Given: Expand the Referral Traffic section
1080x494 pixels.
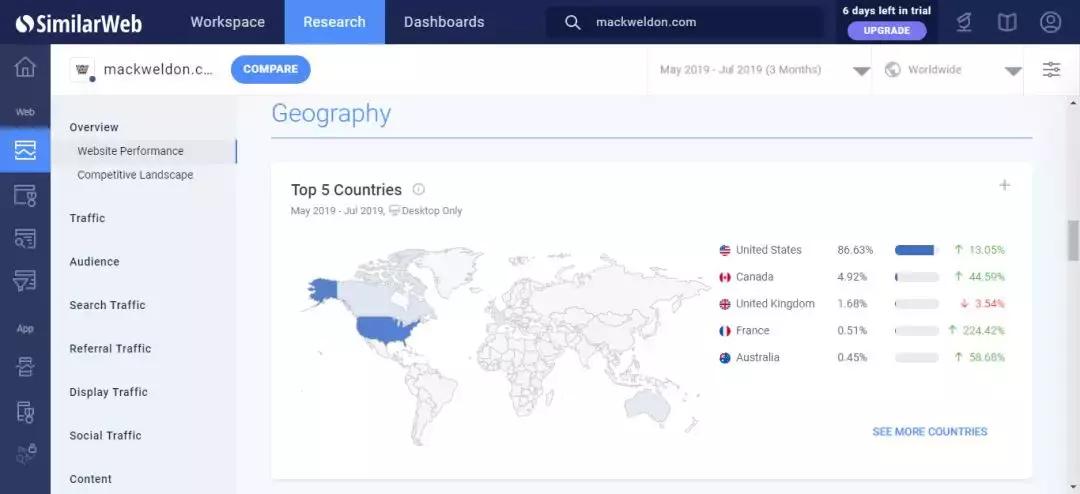Looking at the screenshot, I should 110,348.
